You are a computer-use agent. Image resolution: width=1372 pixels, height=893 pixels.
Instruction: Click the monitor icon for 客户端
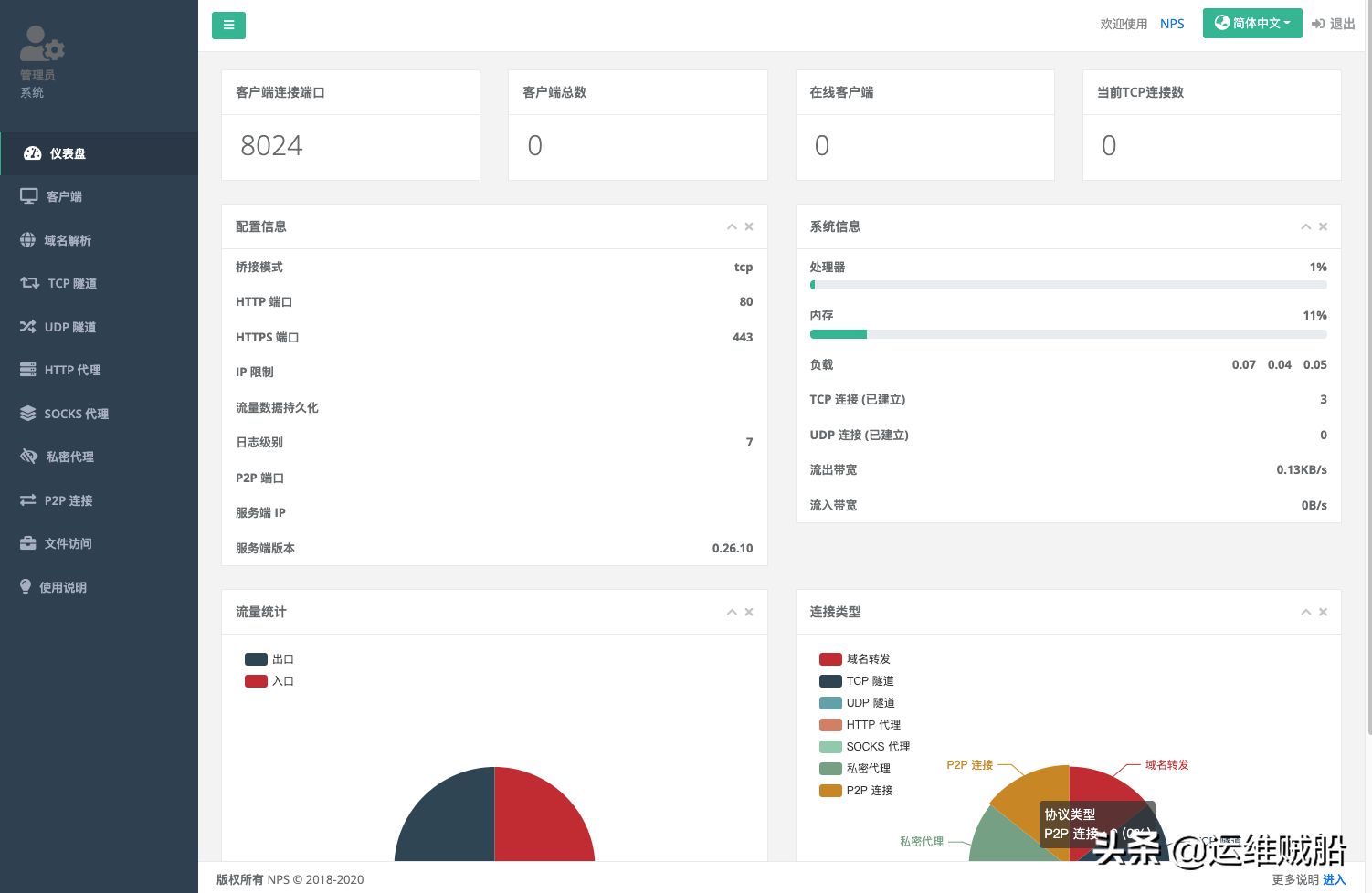point(29,196)
